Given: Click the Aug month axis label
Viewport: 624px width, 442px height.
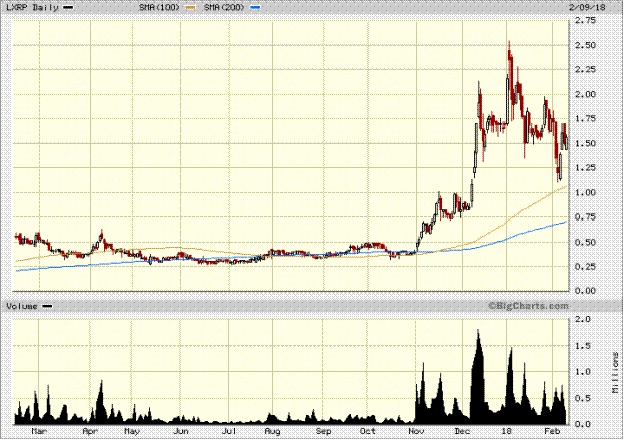Looking at the screenshot, I should click(x=273, y=431).
